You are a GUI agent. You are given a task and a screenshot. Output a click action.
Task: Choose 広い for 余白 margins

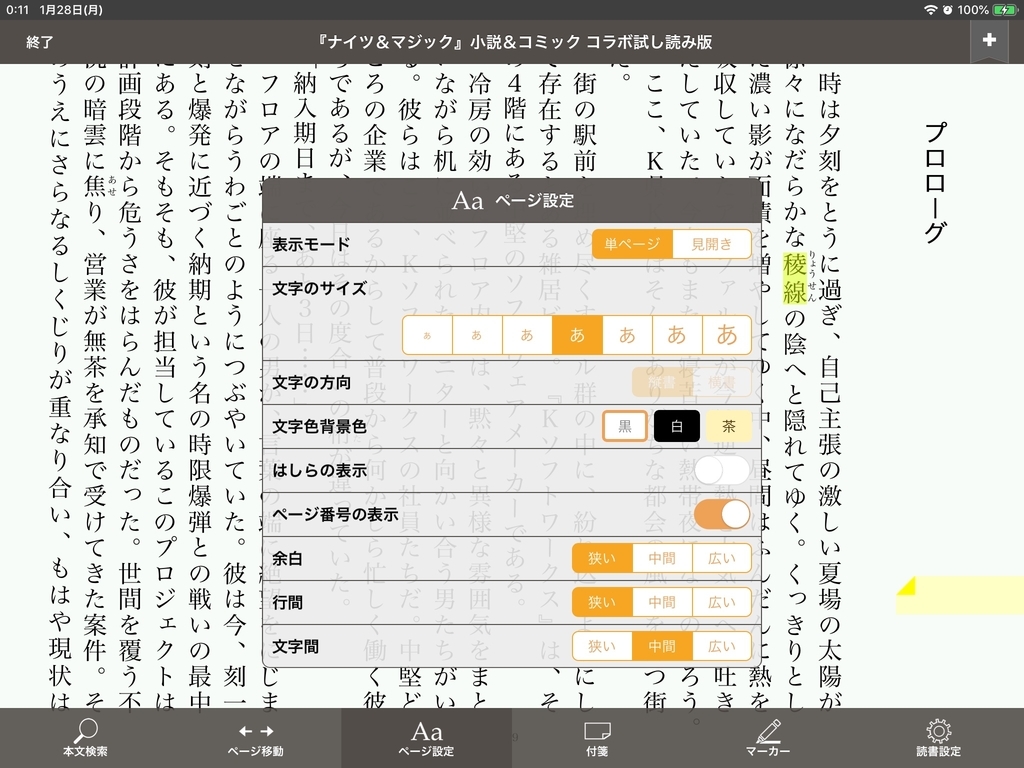pyautogui.click(x=721, y=558)
